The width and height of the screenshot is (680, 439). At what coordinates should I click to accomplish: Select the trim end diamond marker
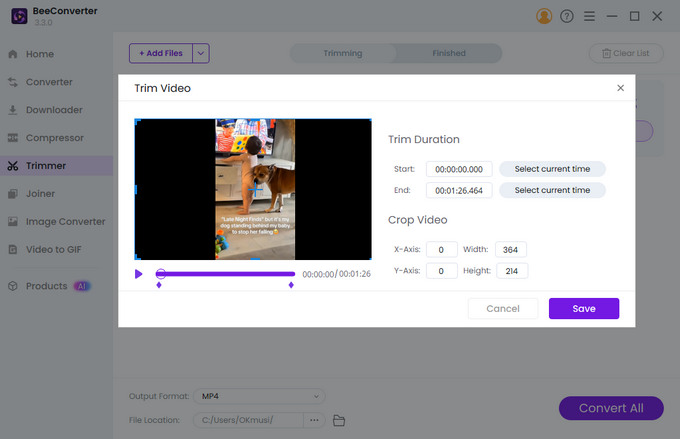point(291,285)
